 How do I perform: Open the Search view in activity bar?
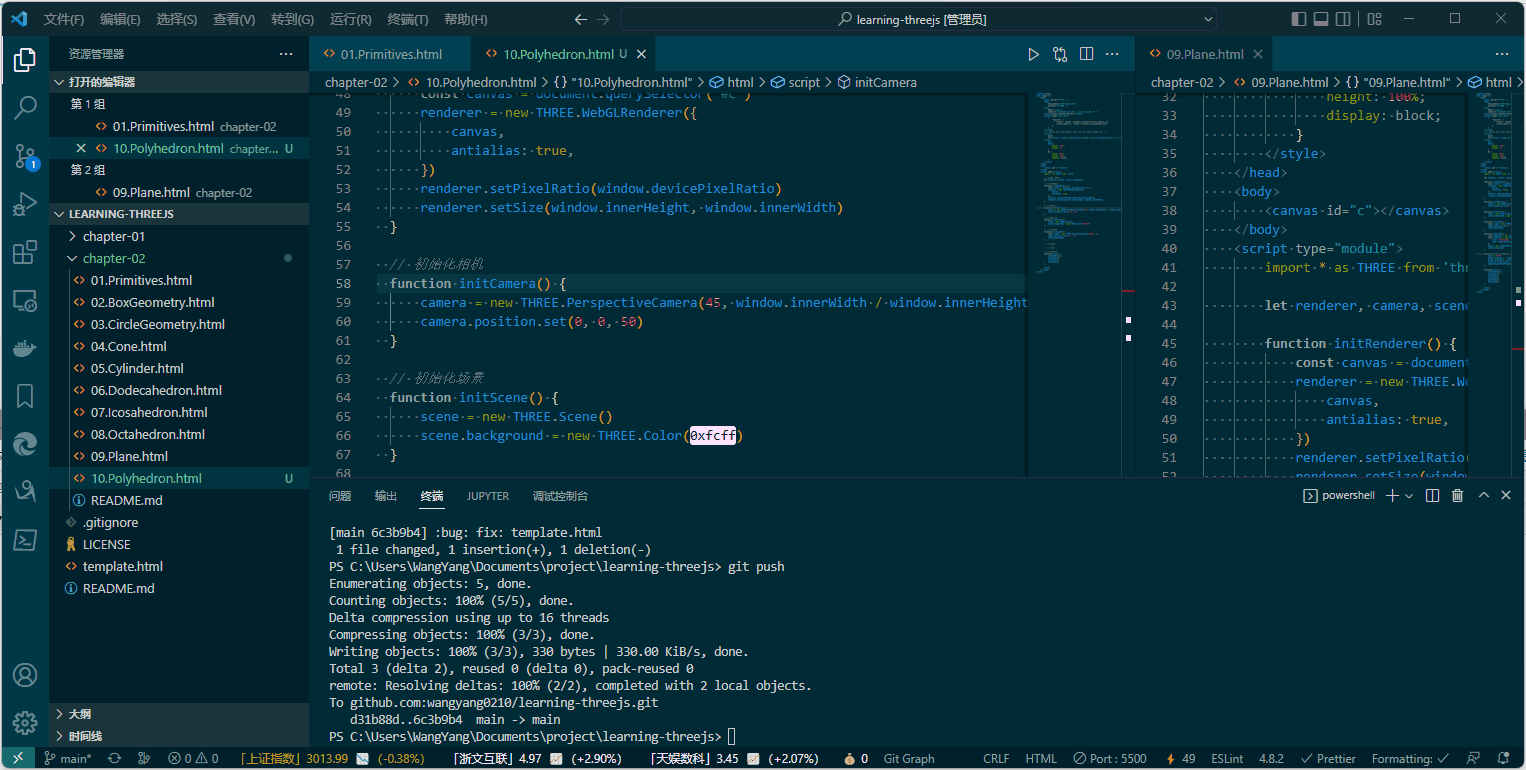(25, 107)
